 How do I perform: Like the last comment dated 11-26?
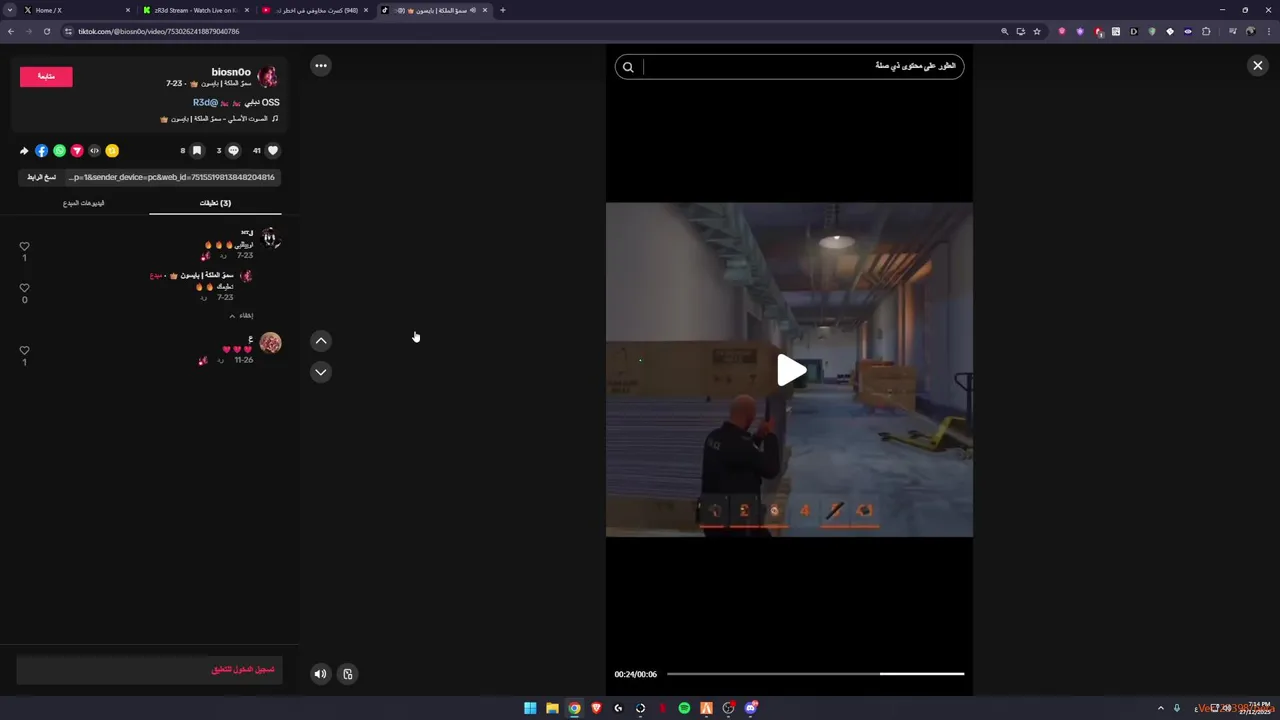[x=24, y=351]
